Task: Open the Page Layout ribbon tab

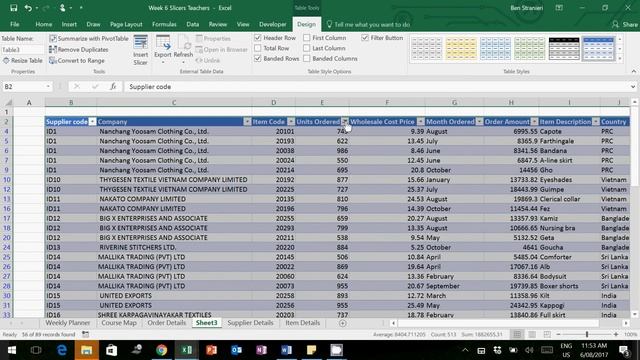Action: coord(126,24)
